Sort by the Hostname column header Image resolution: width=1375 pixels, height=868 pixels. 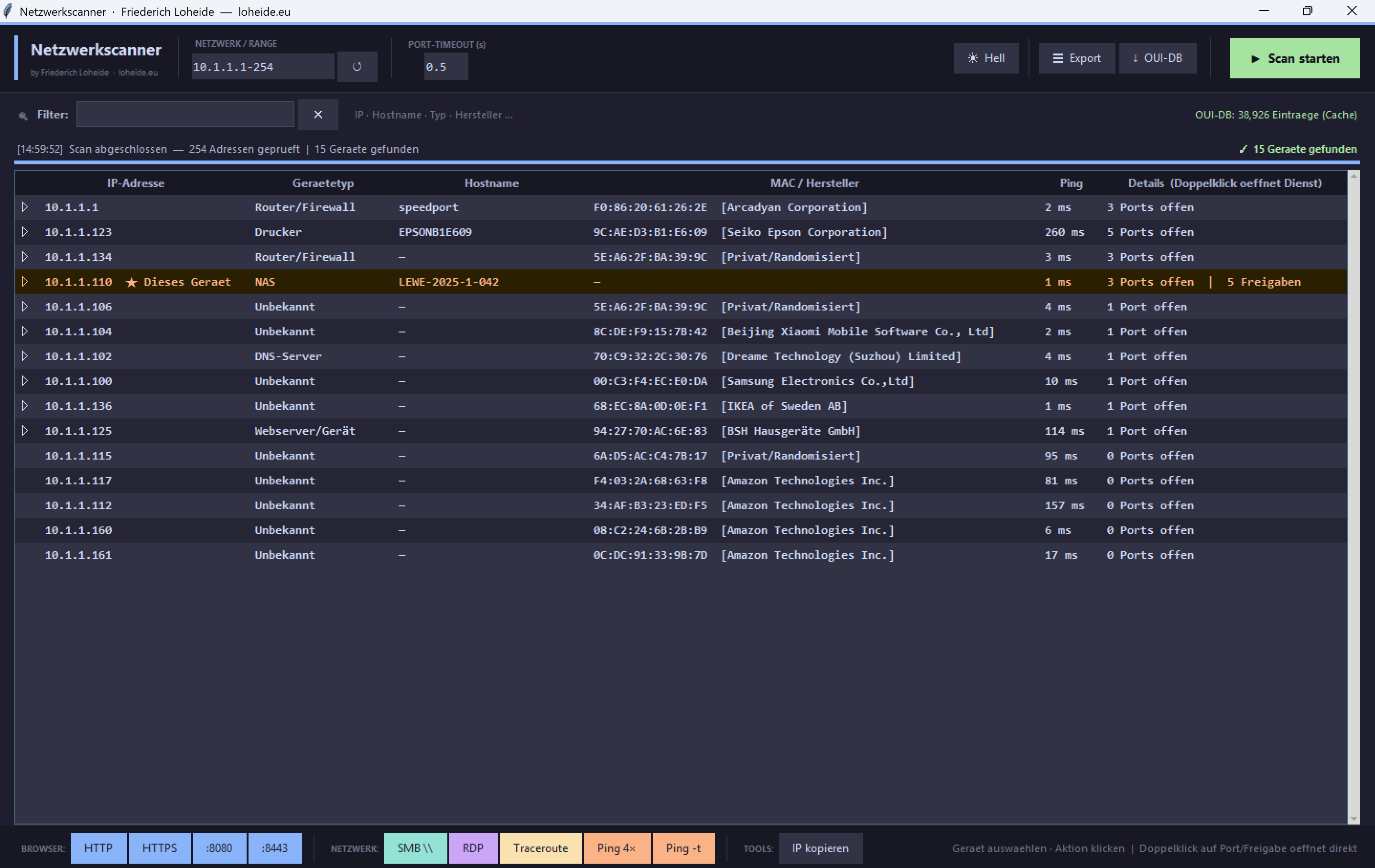tap(491, 183)
